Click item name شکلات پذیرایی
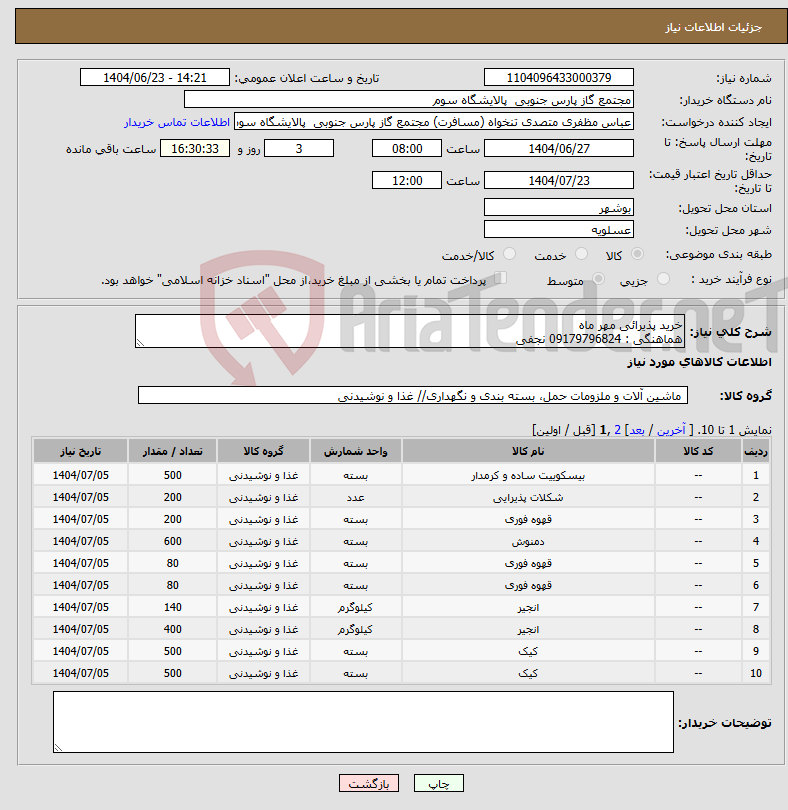Image resolution: width=788 pixels, height=810 pixels. click(528, 497)
